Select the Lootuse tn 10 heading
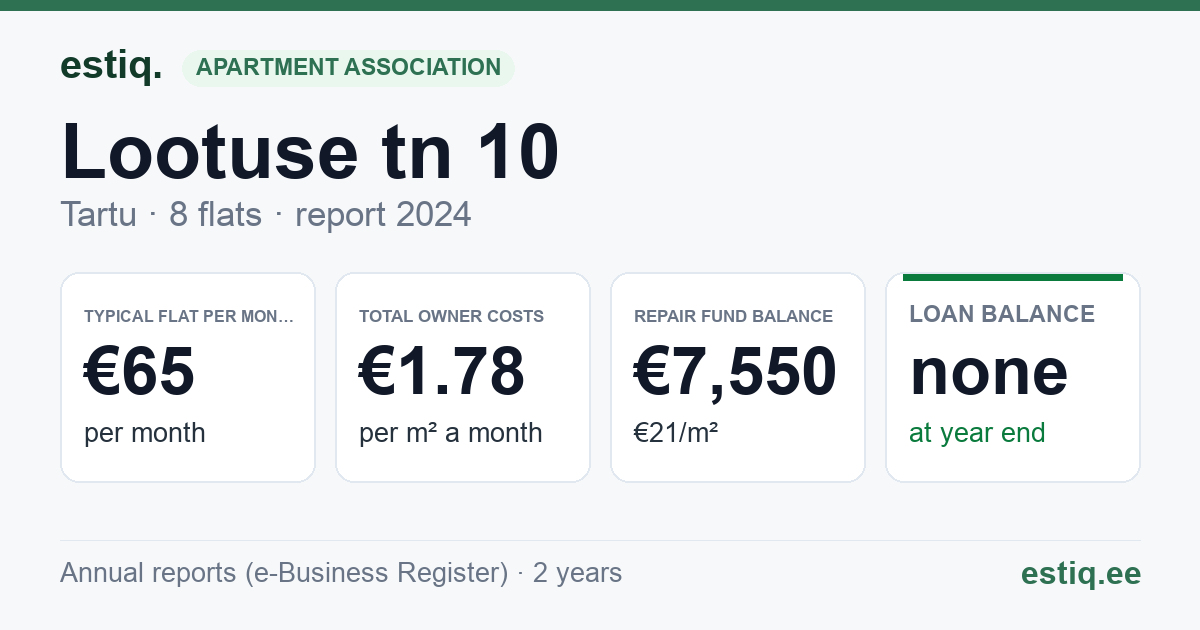 310,151
